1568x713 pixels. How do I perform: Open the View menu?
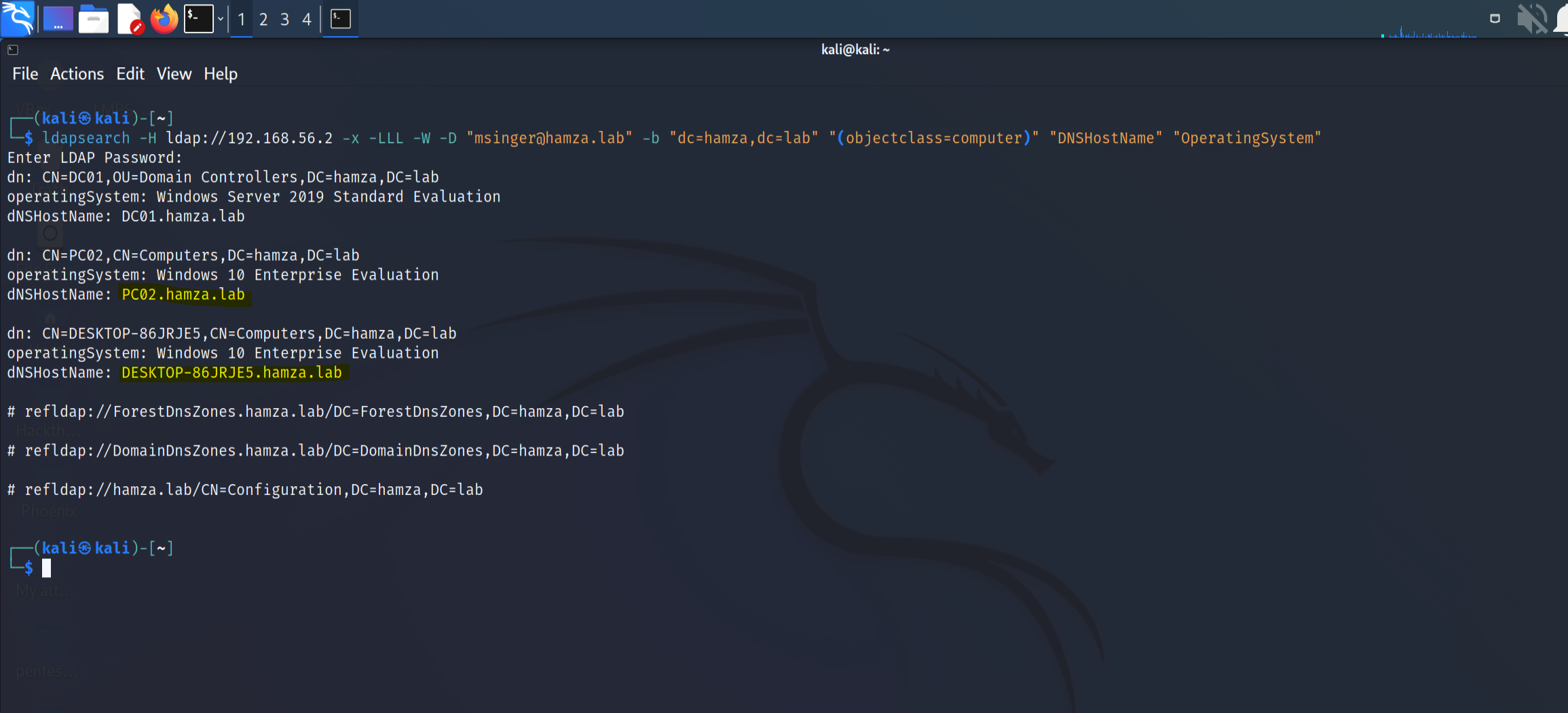click(x=174, y=74)
